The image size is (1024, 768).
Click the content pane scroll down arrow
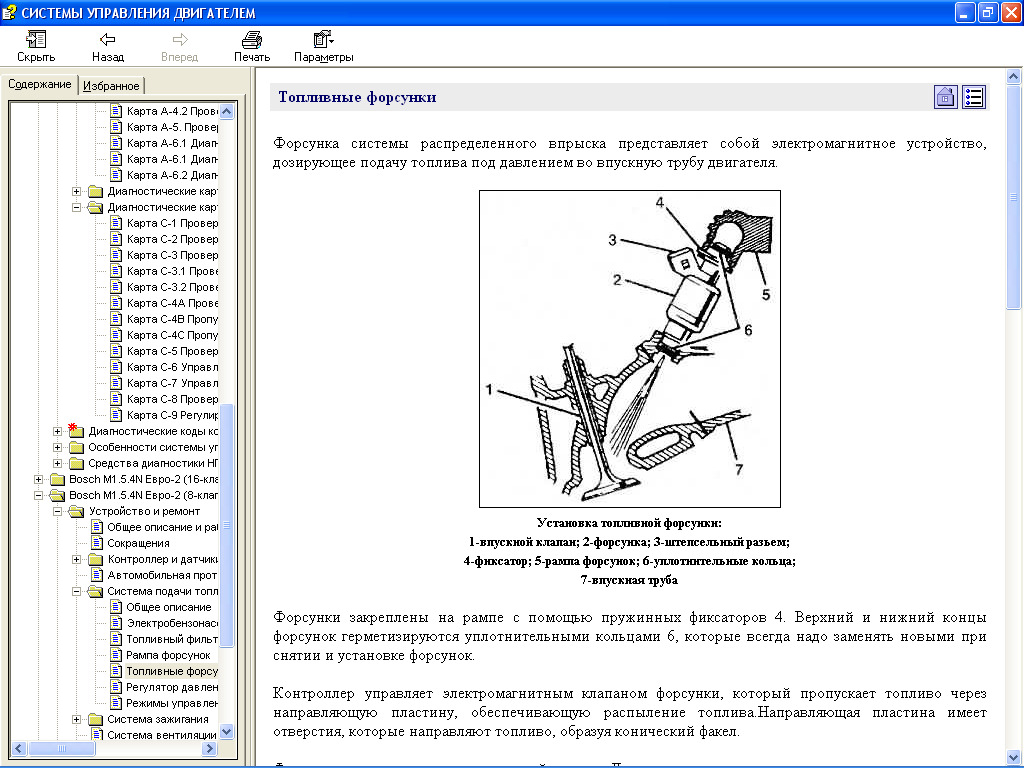pos(1014,758)
